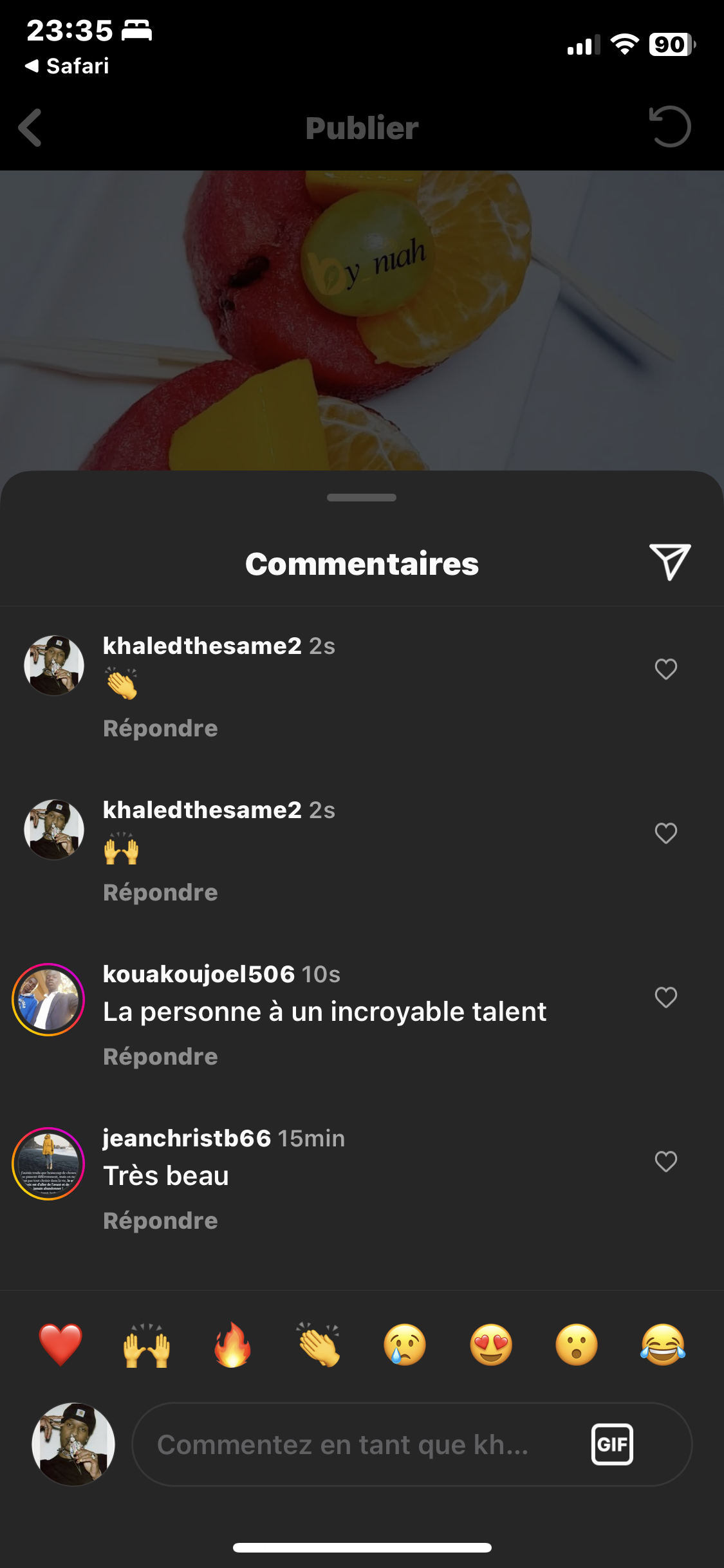Viewport: 724px width, 1568px height.
Task: Like khaledthesame2's clapping emoji comment
Action: click(666, 669)
